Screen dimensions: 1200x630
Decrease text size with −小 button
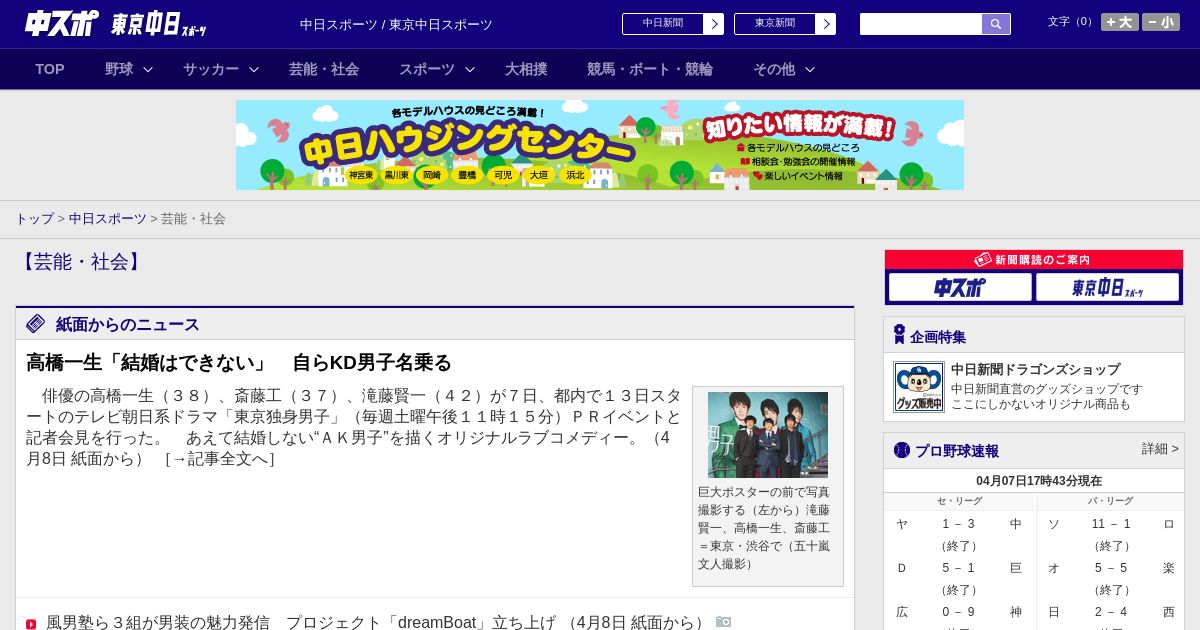click(x=1161, y=22)
